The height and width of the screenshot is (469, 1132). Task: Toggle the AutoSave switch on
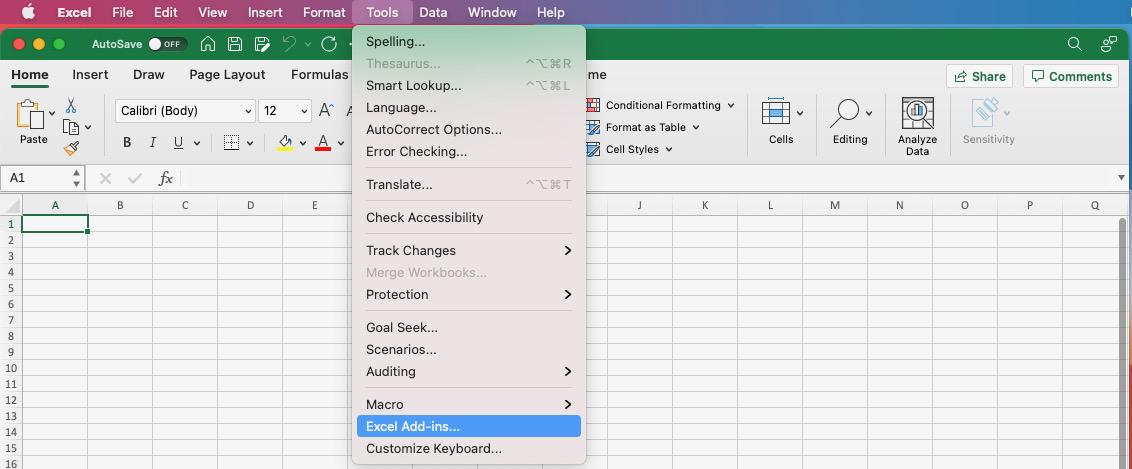click(166, 44)
